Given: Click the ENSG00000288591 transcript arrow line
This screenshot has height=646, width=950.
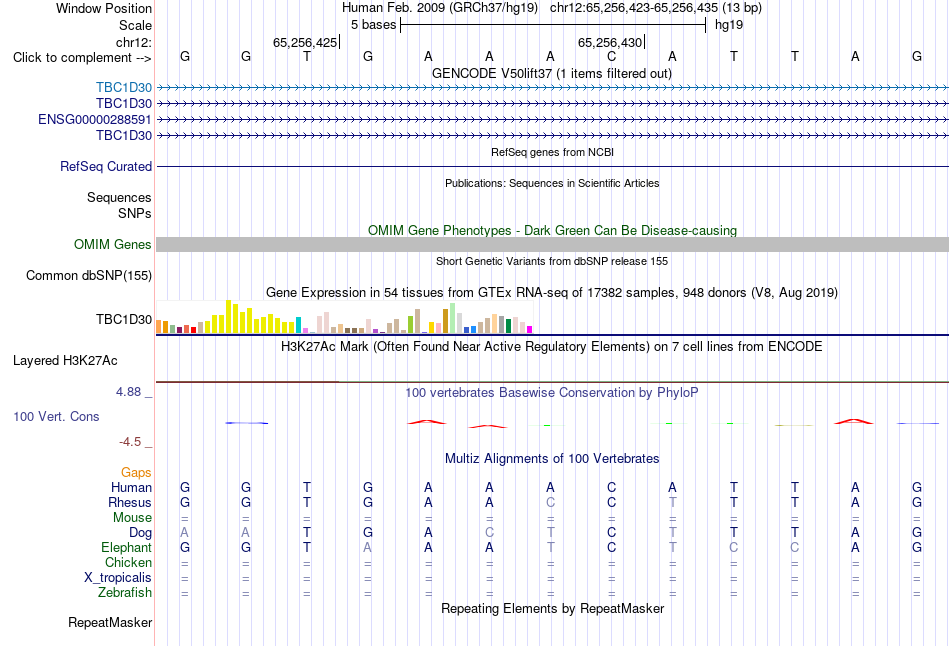Looking at the screenshot, I should tap(552, 119).
